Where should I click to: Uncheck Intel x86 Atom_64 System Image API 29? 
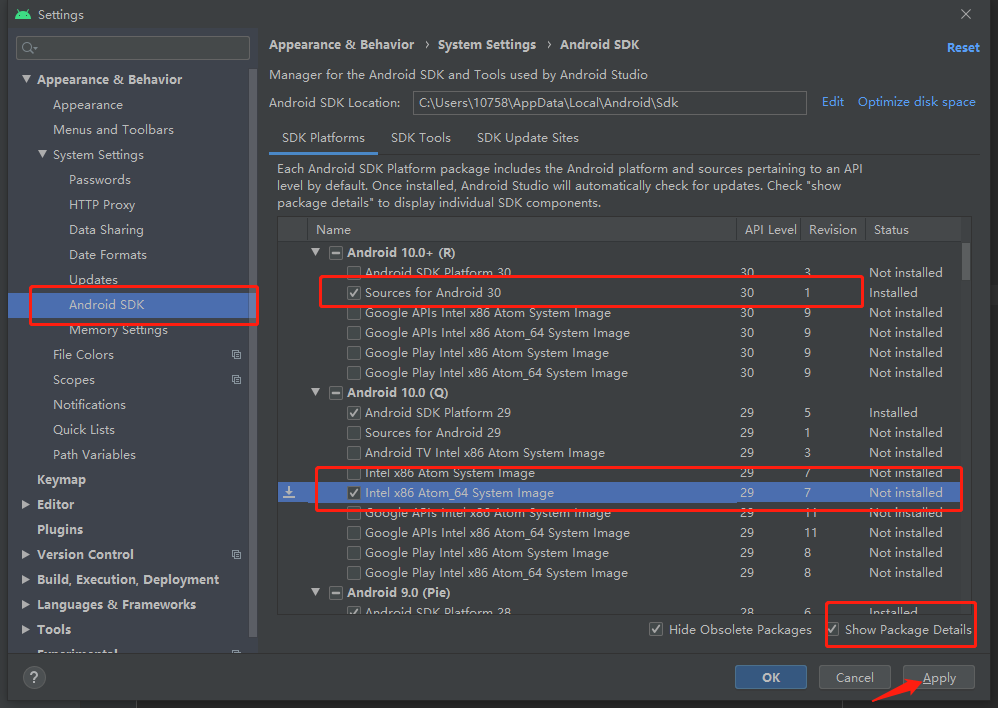click(354, 493)
